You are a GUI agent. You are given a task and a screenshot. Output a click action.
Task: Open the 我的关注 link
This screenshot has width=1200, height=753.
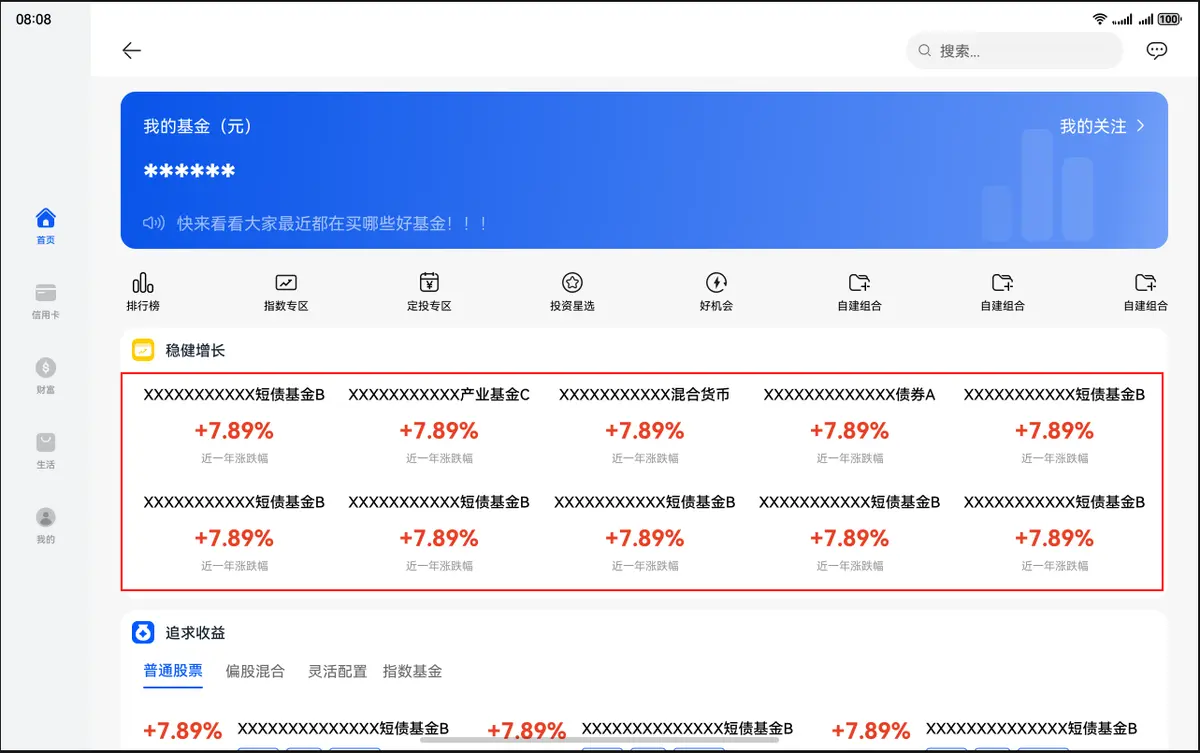point(1093,126)
